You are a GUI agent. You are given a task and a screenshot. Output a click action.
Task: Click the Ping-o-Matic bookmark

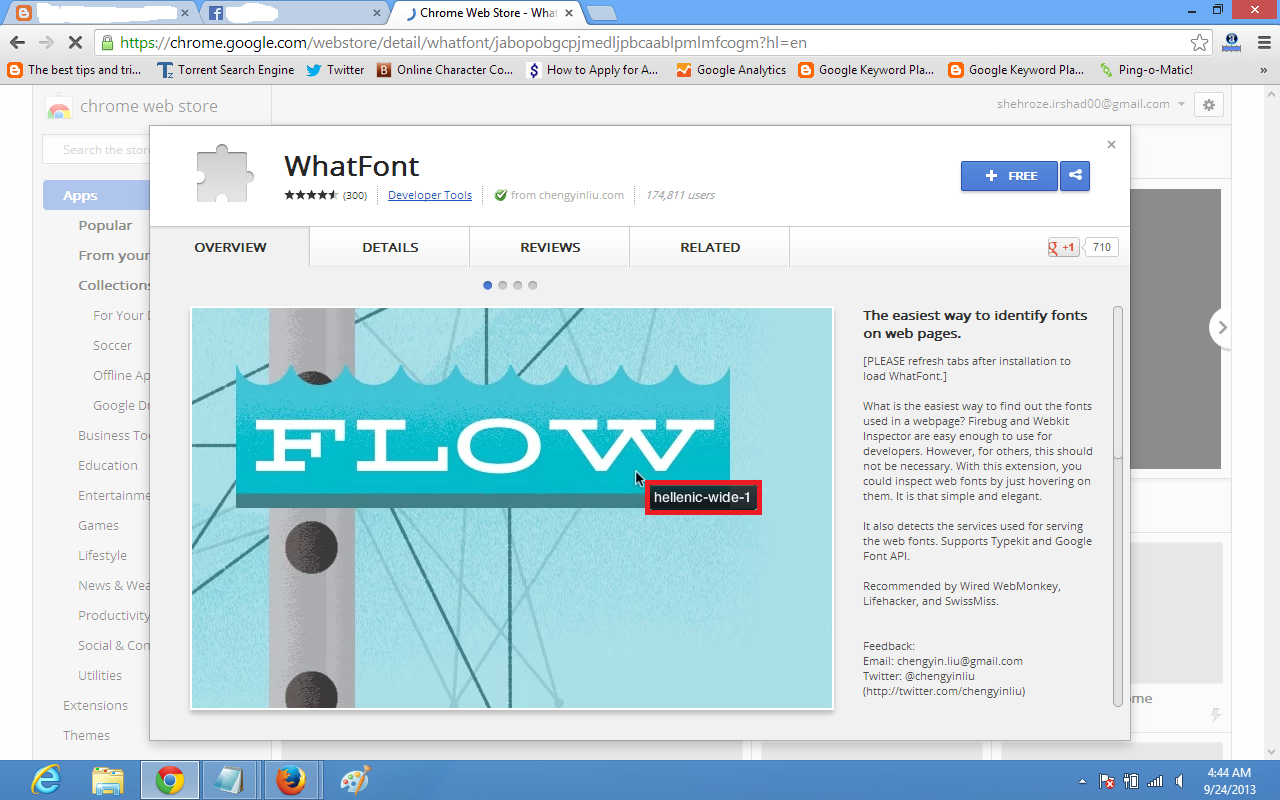coord(1150,70)
